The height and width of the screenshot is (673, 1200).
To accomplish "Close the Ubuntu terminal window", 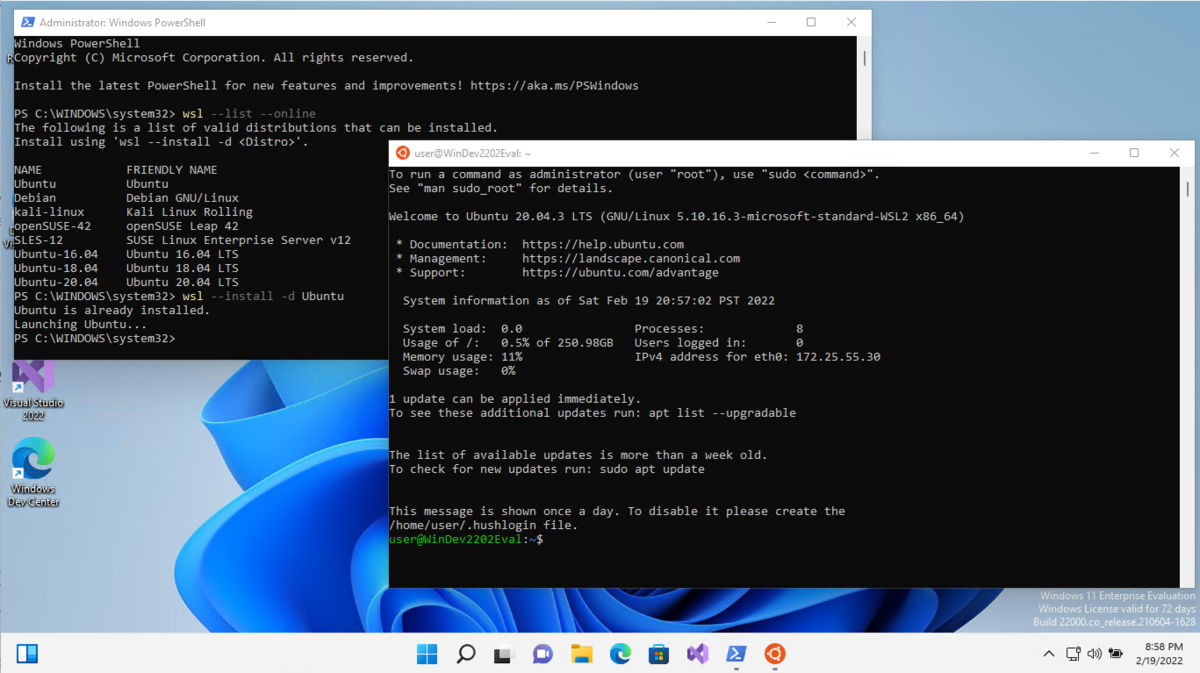I will (x=1174, y=153).
